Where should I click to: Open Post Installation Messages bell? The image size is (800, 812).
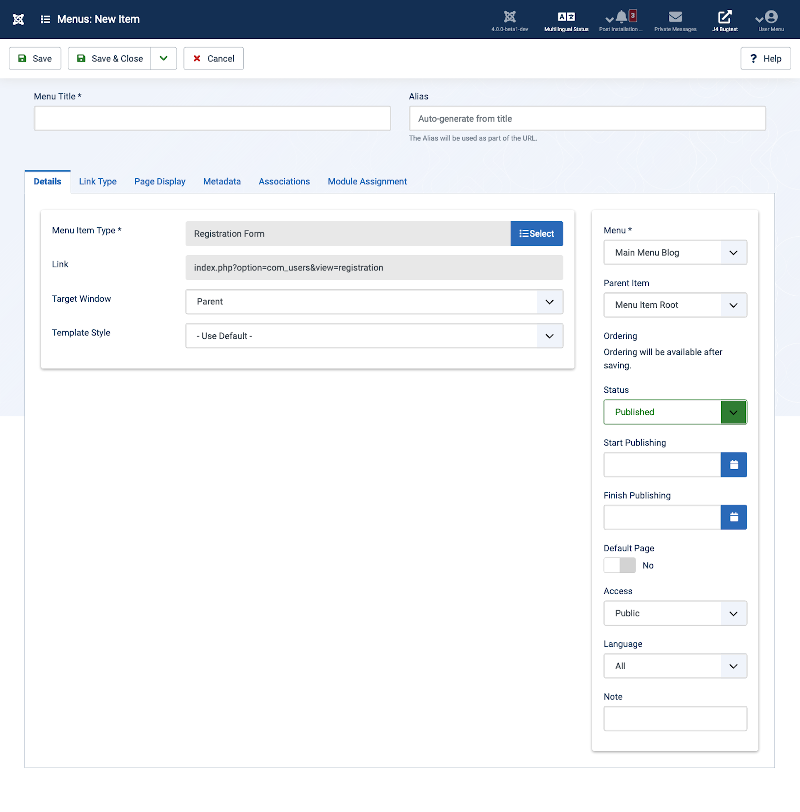tap(620, 18)
